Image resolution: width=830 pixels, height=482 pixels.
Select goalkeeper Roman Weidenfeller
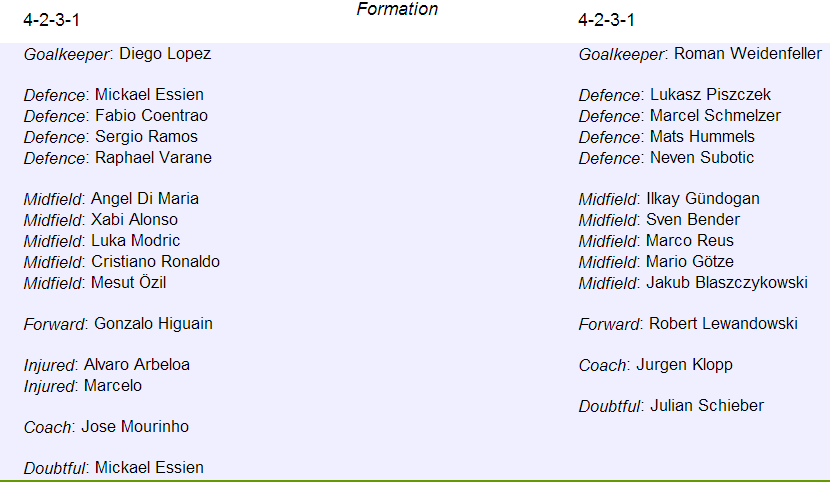pyautogui.click(x=747, y=54)
